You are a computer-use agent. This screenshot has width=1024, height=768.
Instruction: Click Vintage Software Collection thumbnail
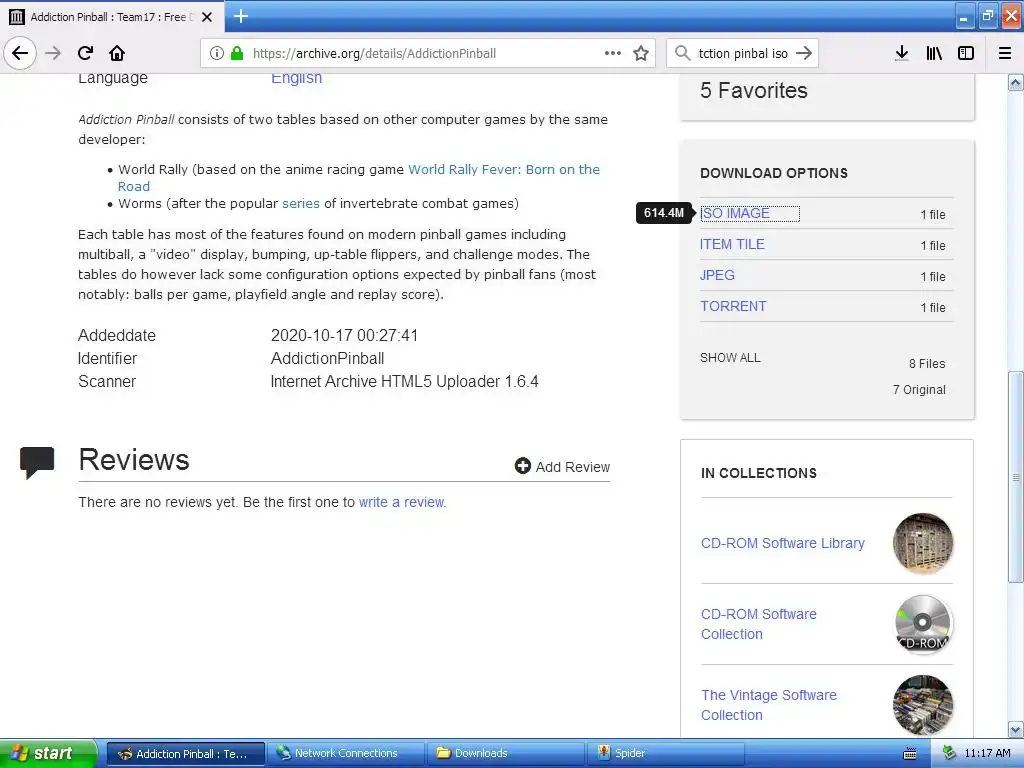923,705
